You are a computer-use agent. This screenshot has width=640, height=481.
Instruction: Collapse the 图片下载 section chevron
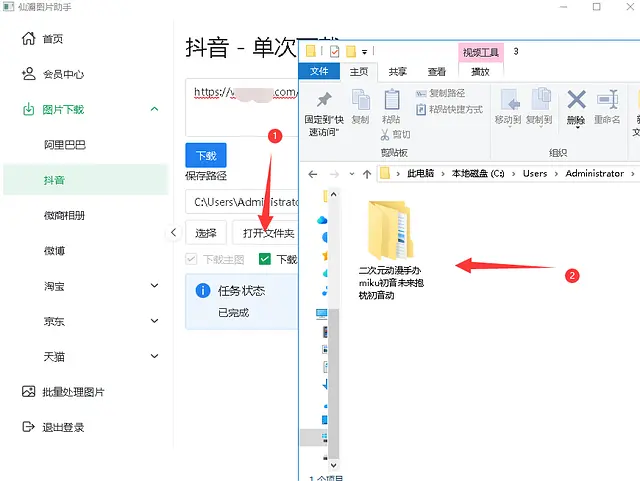click(154, 109)
